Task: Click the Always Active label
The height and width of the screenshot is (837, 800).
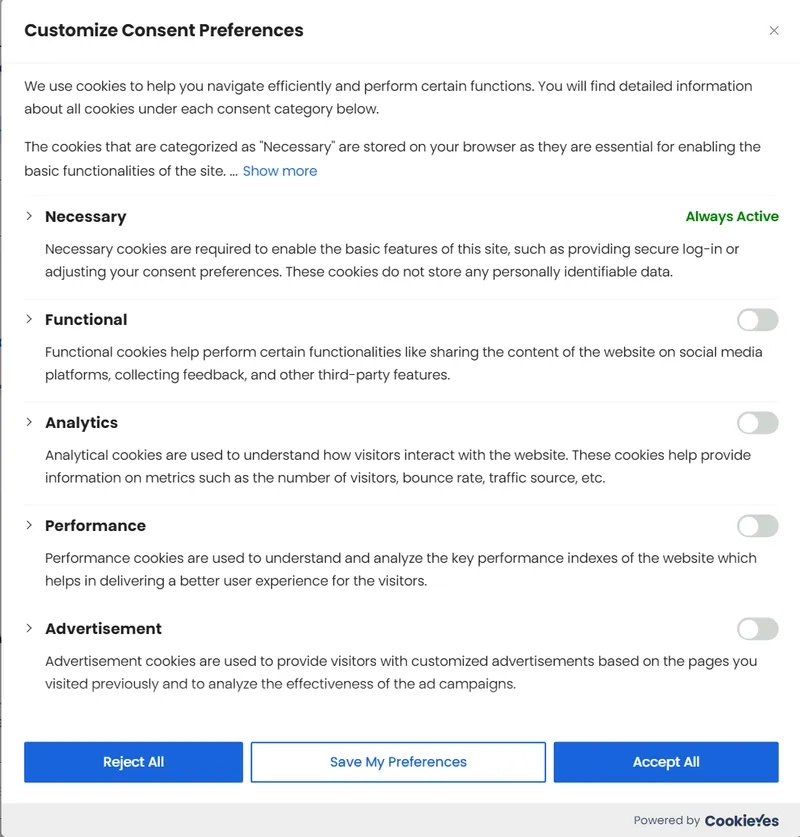Action: click(732, 216)
